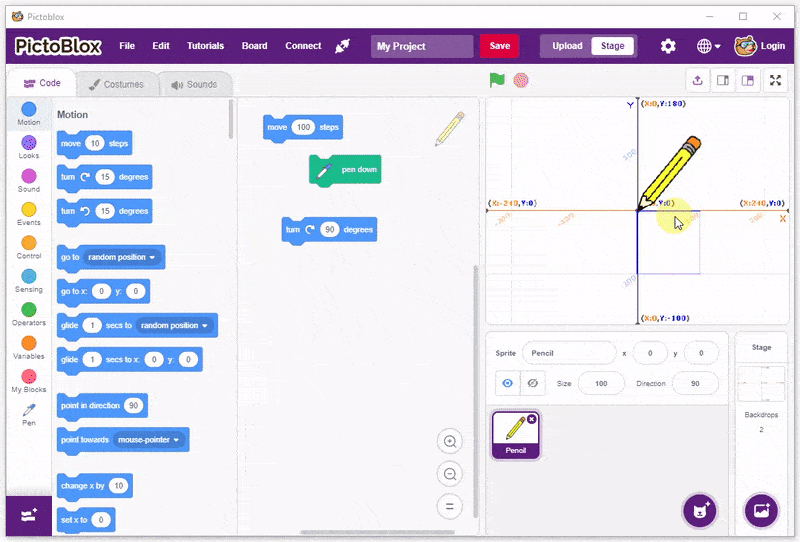This screenshot has height=542, width=800.
Task: Select the Pen extension category
Action: coord(29,414)
